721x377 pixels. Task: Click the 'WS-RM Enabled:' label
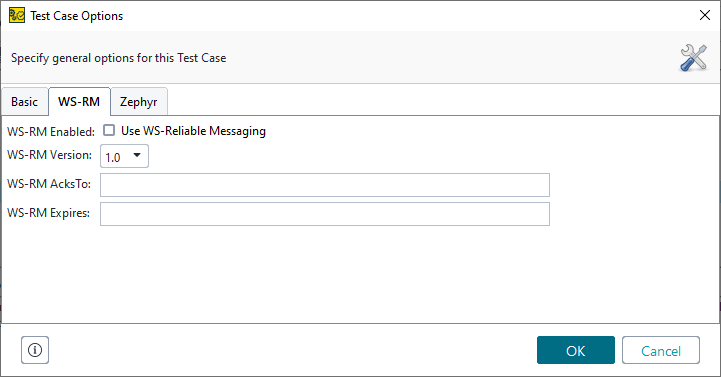click(51, 131)
